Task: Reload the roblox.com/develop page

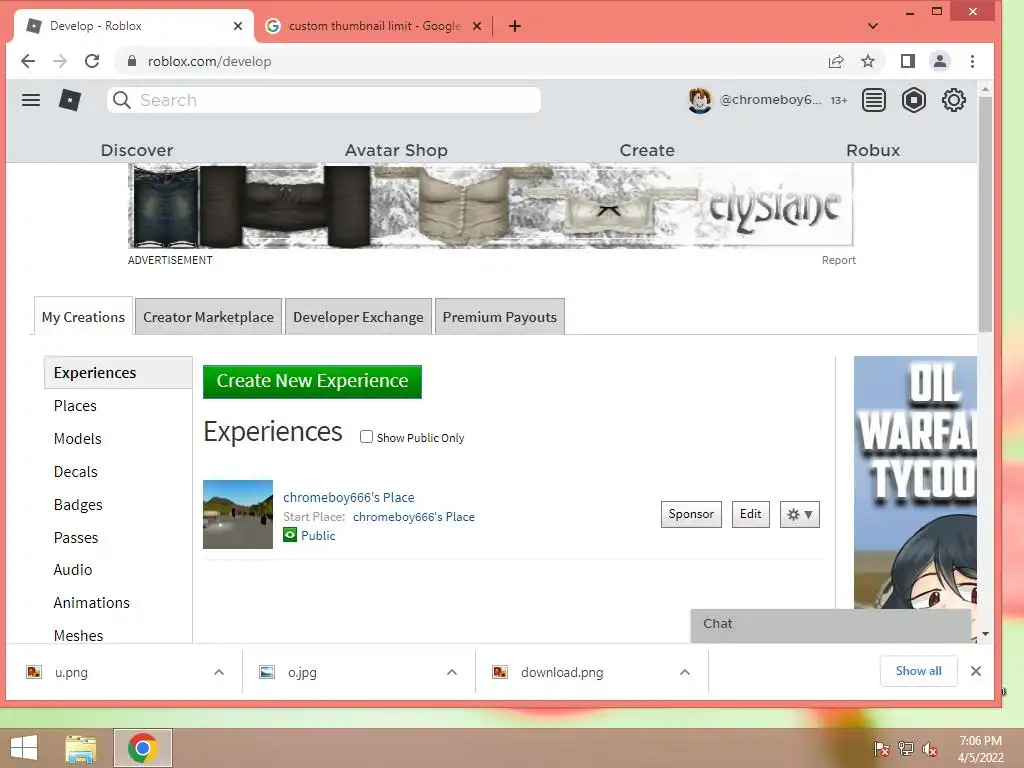Action: point(92,61)
